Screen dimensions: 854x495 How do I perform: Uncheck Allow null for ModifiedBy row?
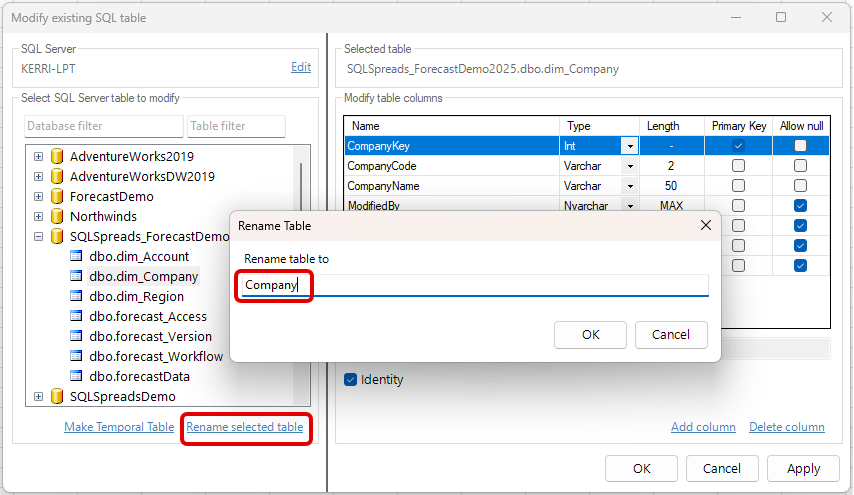tap(800, 205)
